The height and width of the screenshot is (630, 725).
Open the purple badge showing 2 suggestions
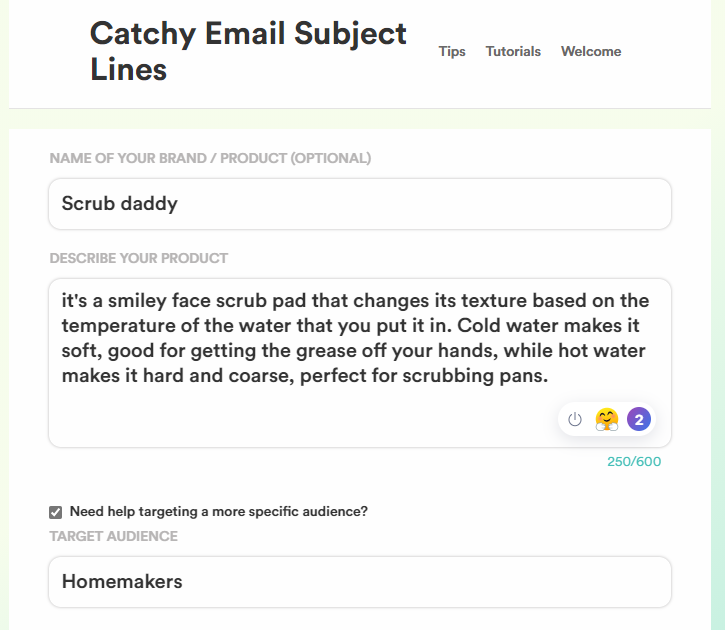[x=639, y=420]
